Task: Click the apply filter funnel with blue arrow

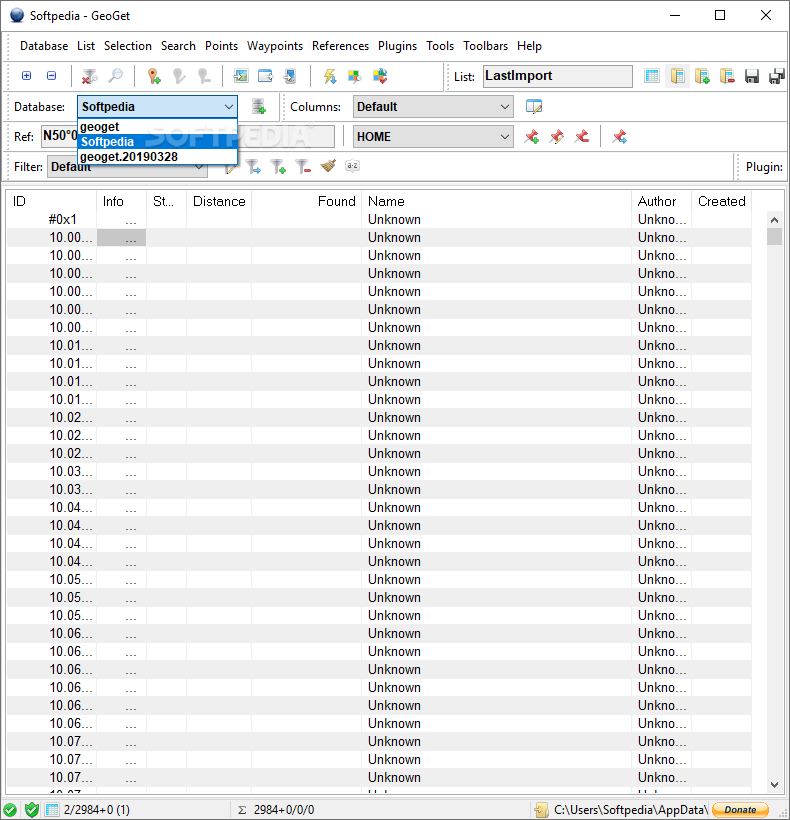Action: click(253, 167)
